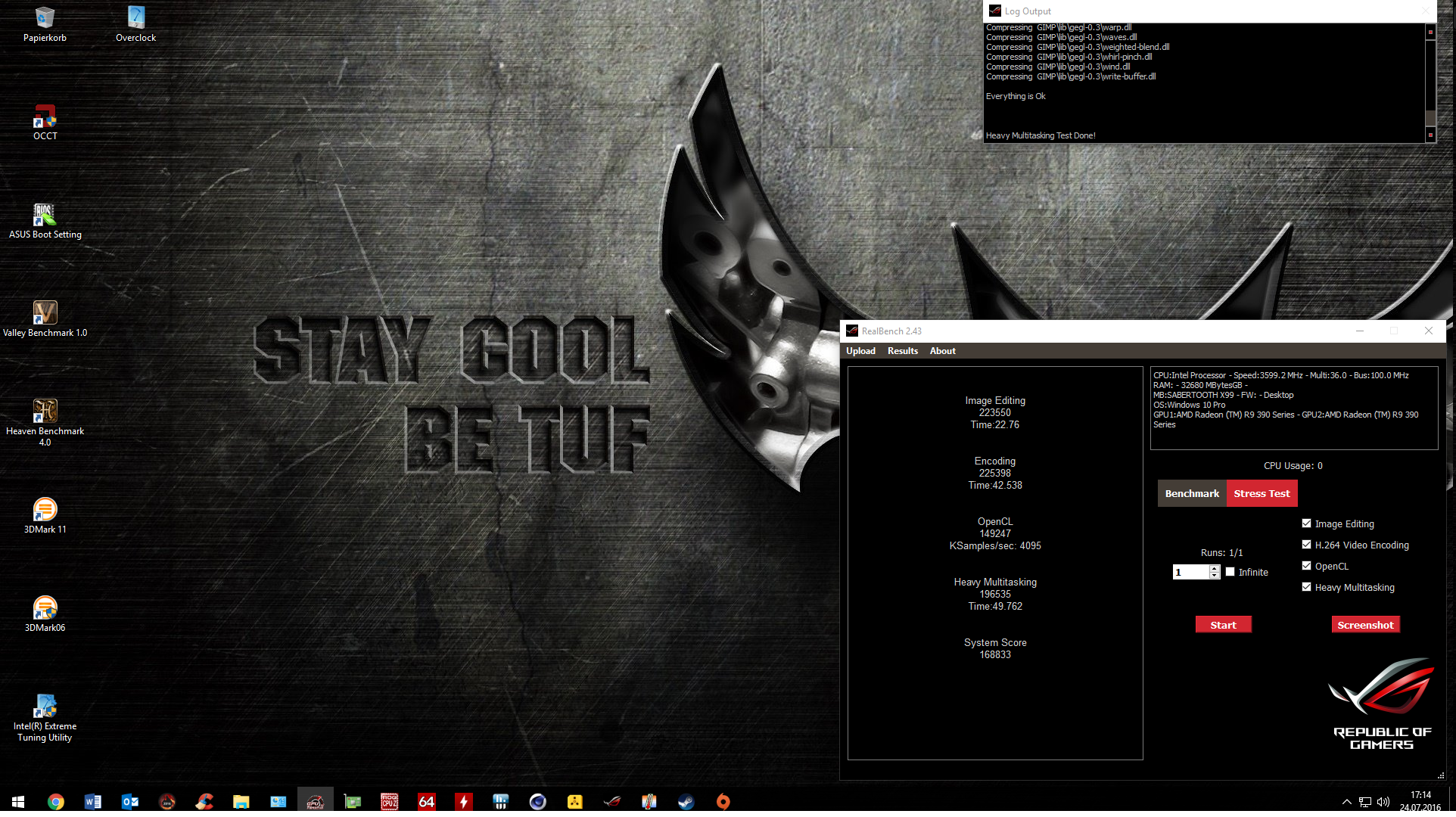Launch Intel Extreme Tuning Utility icon
This screenshot has width=1456, height=817.
[x=45, y=717]
